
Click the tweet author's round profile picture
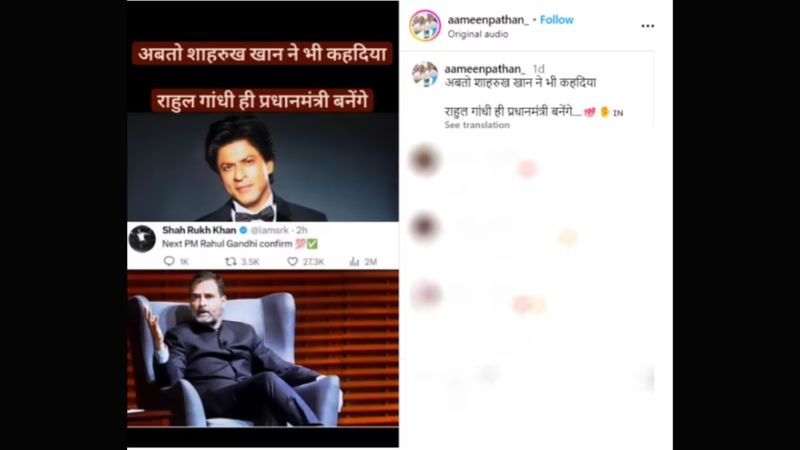coord(142,238)
